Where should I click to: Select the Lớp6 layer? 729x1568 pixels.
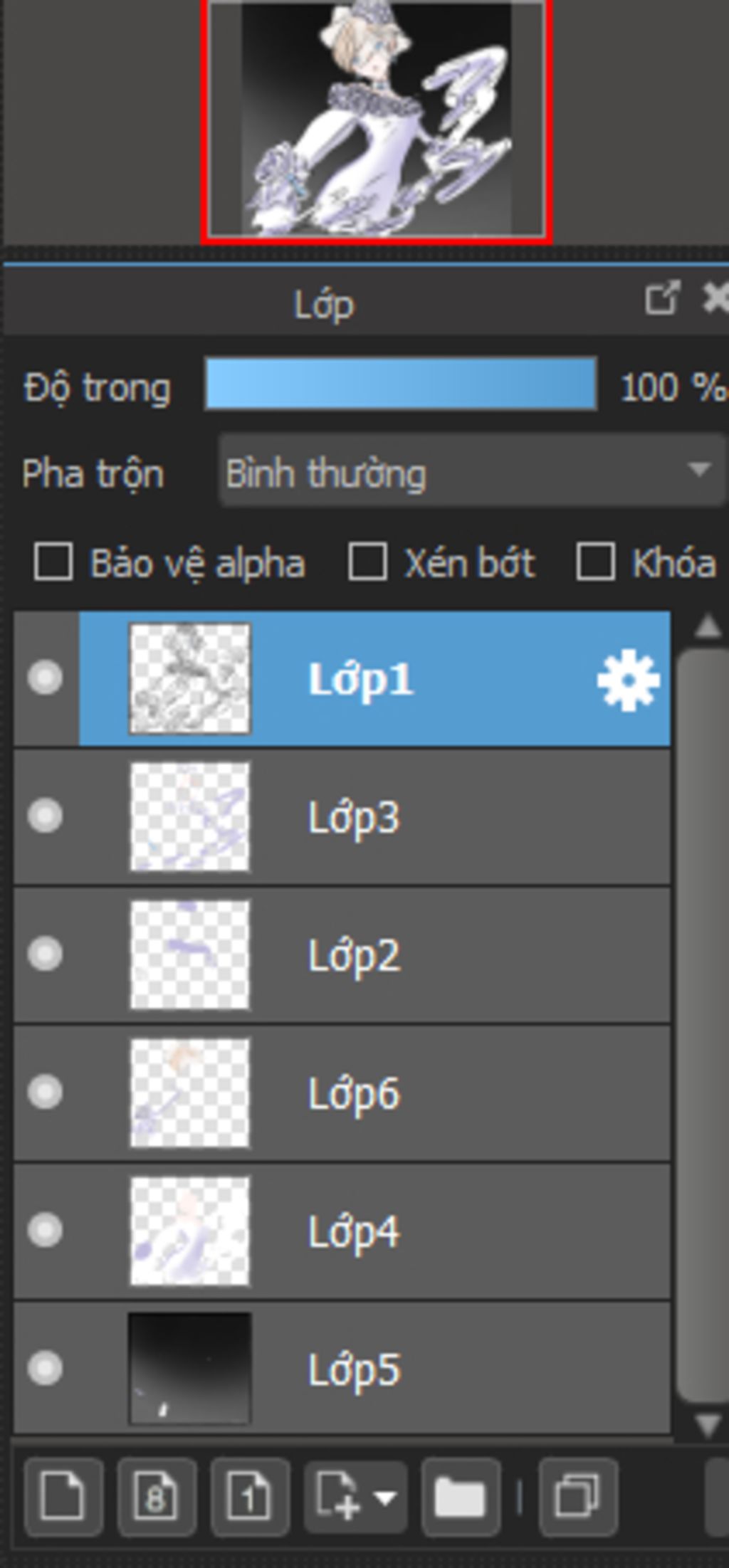pos(342,1093)
